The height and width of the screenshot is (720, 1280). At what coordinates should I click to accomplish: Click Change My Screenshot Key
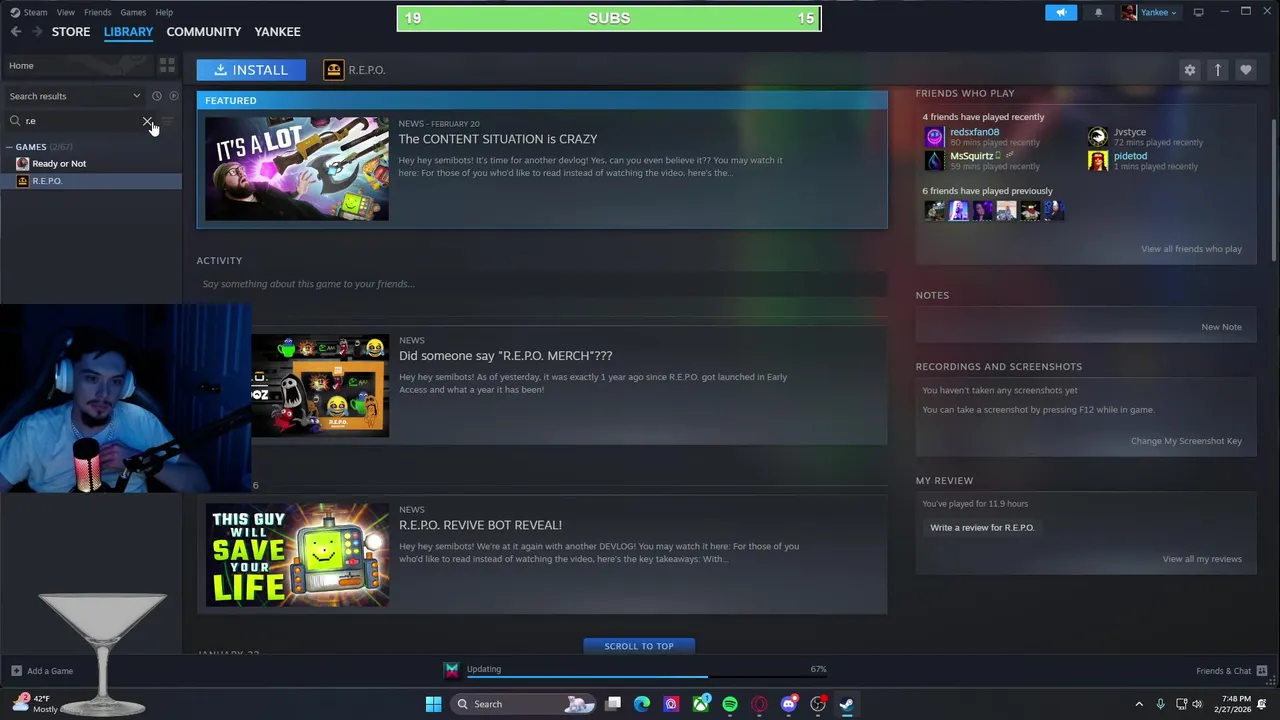(1186, 441)
